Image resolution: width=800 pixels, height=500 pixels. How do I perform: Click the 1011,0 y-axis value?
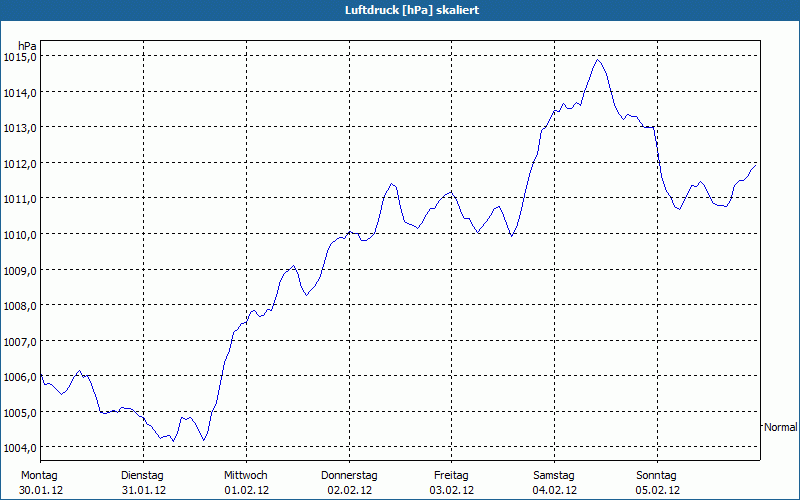19,199
